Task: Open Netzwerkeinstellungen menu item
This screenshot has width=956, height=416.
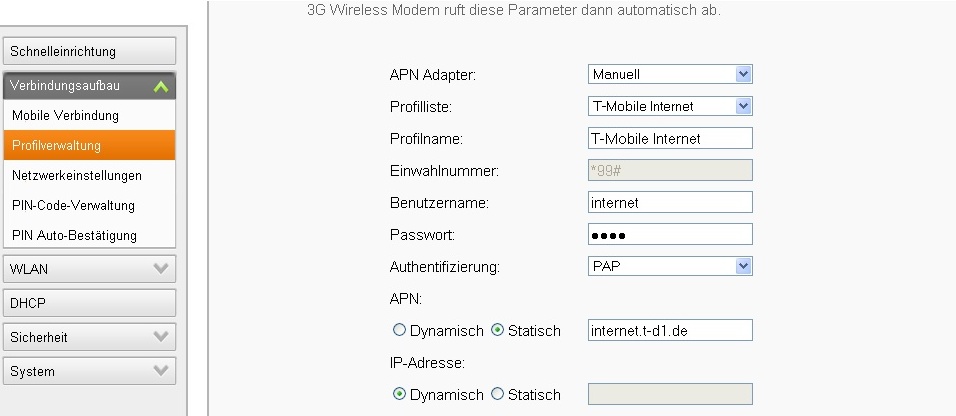Action: coord(77,176)
